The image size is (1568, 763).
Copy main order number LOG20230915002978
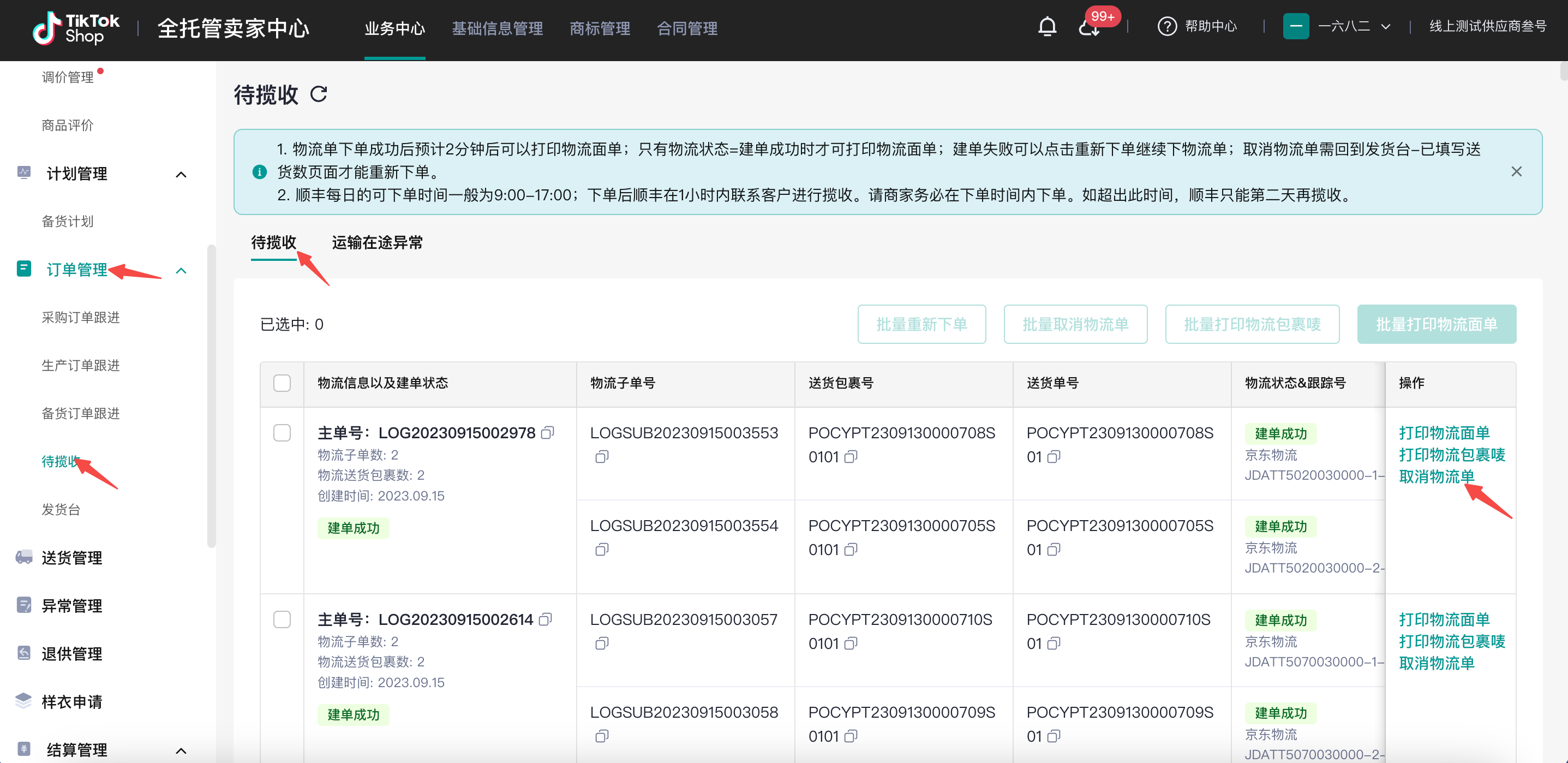[x=548, y=432]
